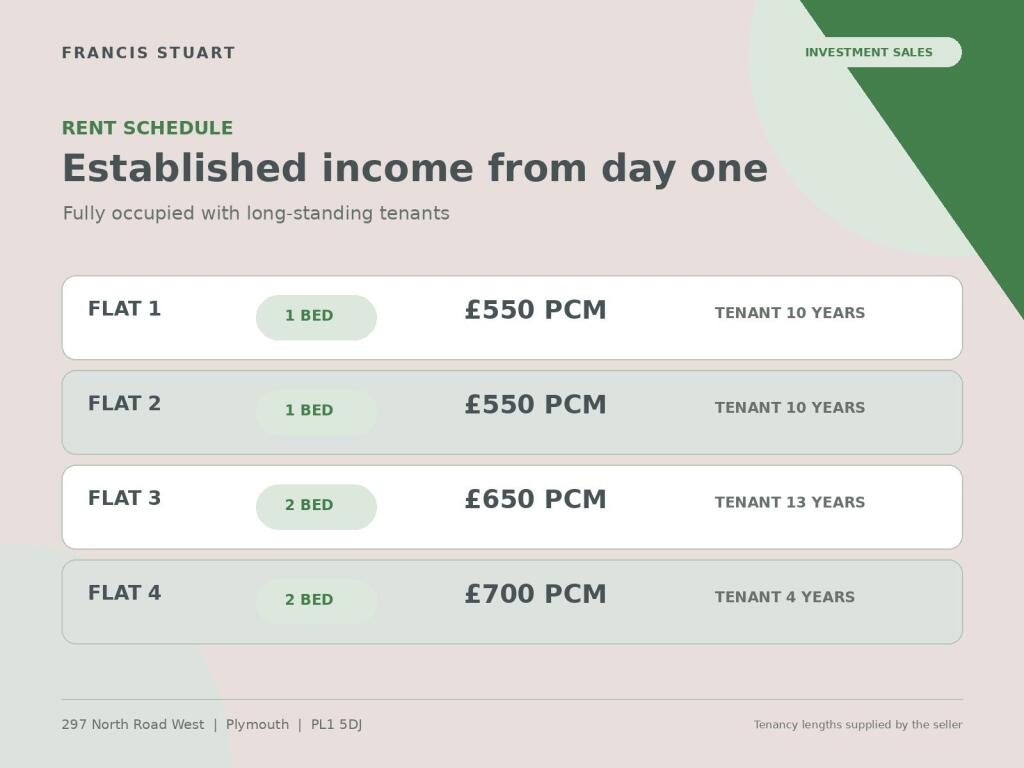Select the £550 PCM amount for Flat 2
The image size is (1024, 768).
(x=536, y=404)
